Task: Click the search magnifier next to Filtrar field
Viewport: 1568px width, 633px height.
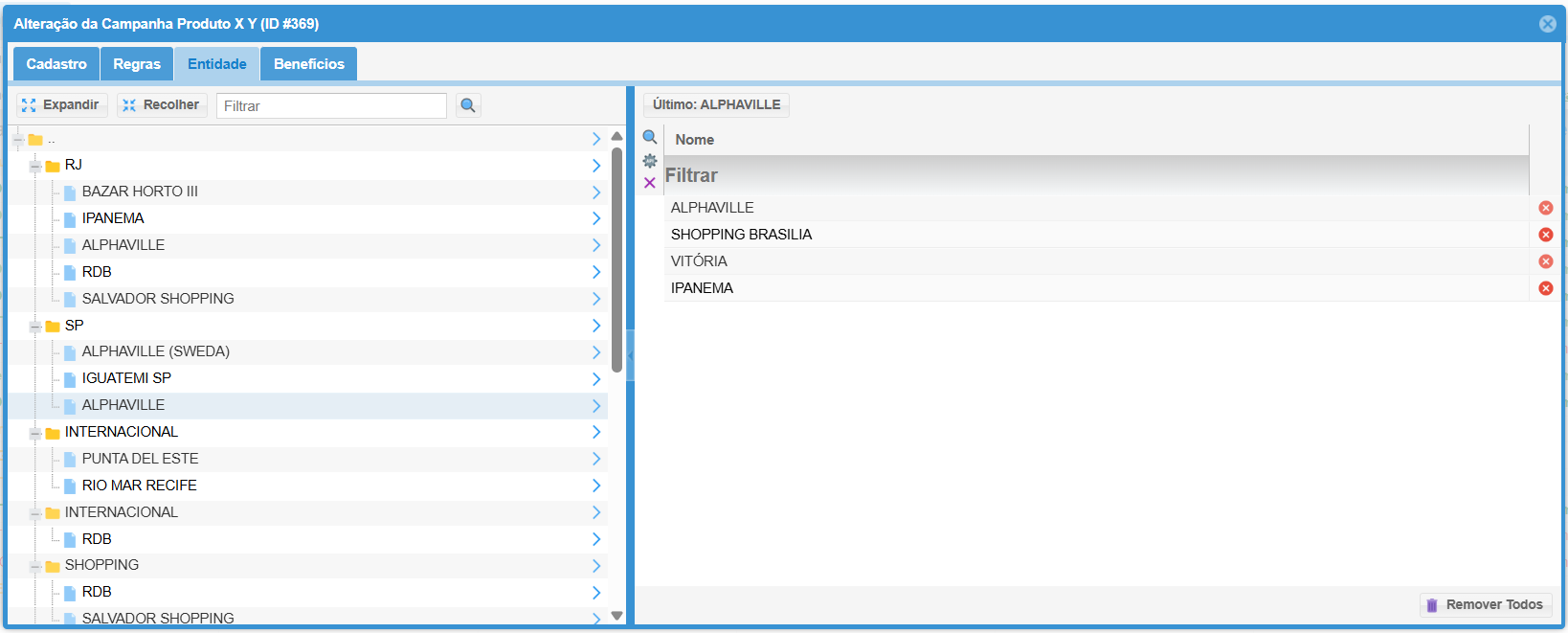Action: pos(467,105)
